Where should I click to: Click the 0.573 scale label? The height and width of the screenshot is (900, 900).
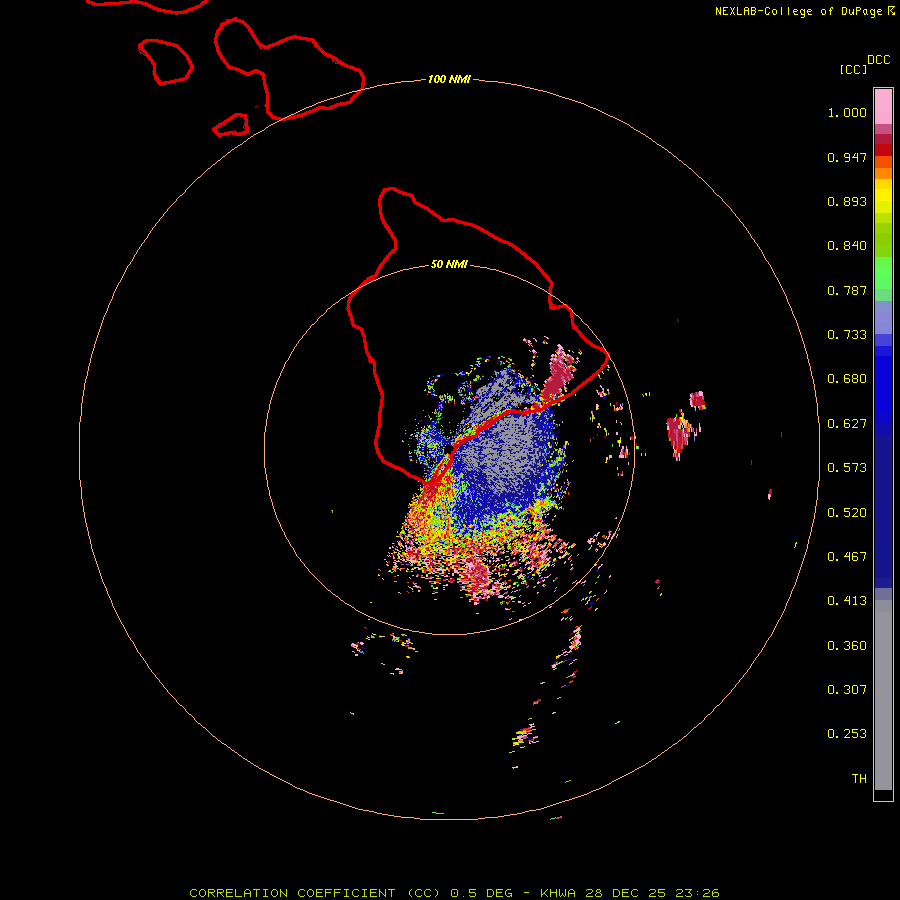tap(847, 468)
